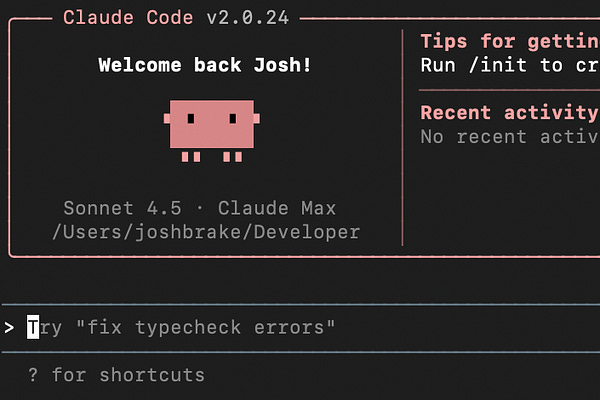
Task: Click the "Run /init" tip line
Action: pyautogui.click(x=510, y=65)
